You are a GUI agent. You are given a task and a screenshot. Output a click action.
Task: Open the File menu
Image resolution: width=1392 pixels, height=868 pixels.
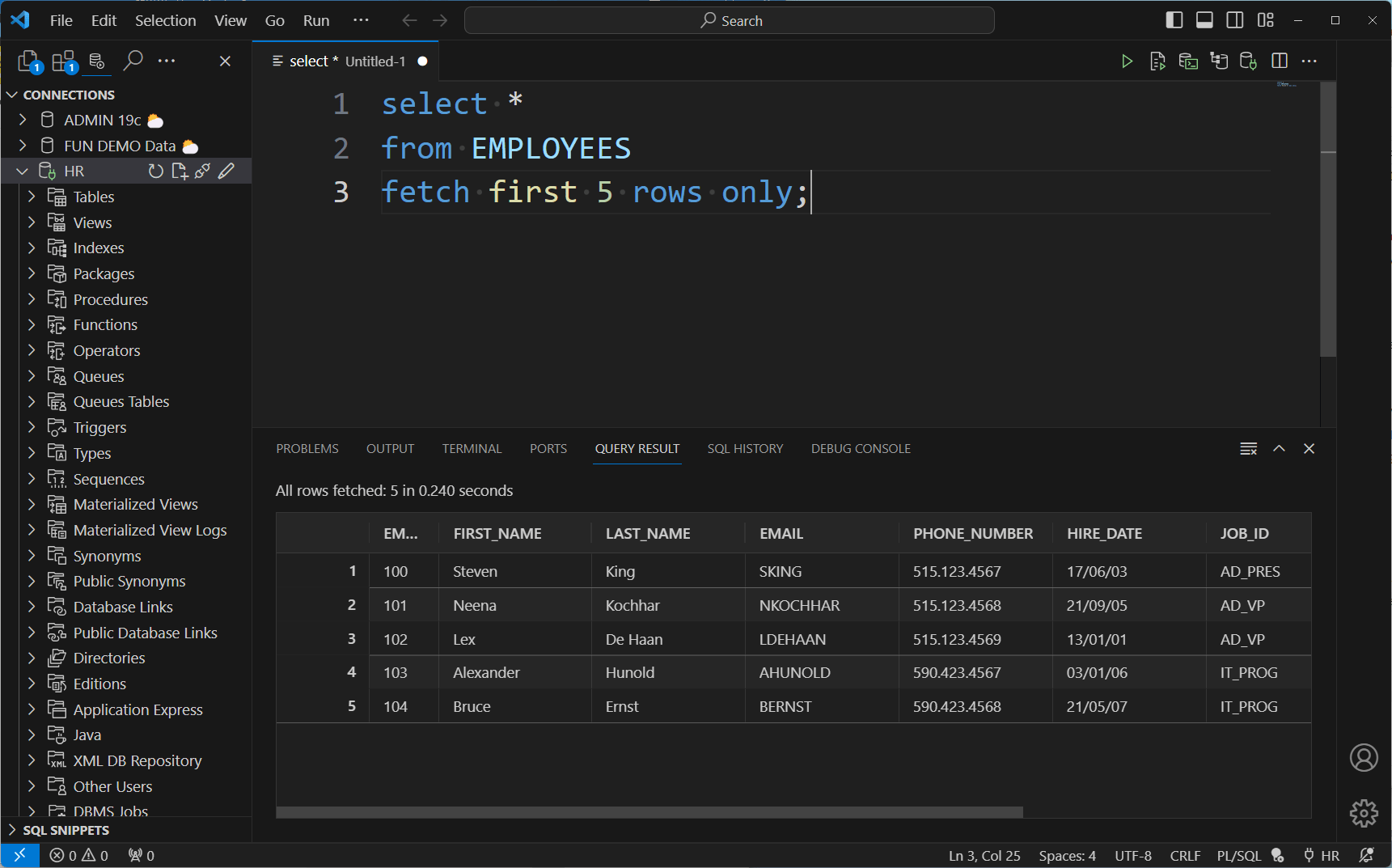(x=61, y=20)
